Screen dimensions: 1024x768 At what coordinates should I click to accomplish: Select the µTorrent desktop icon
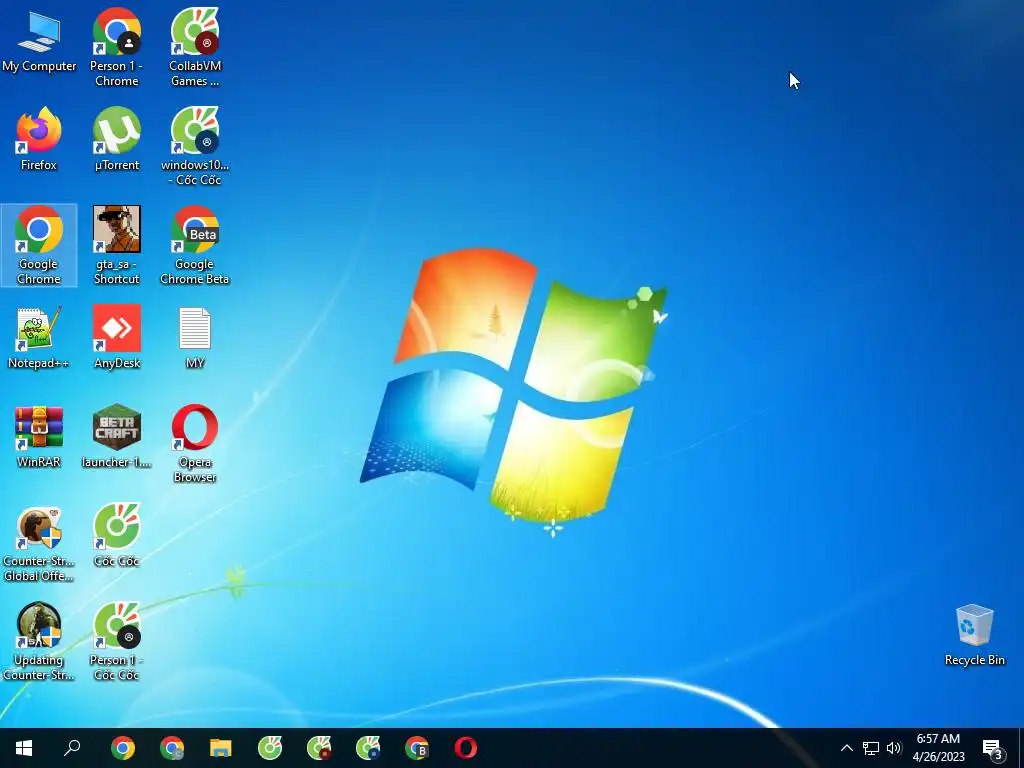(117, 140)
